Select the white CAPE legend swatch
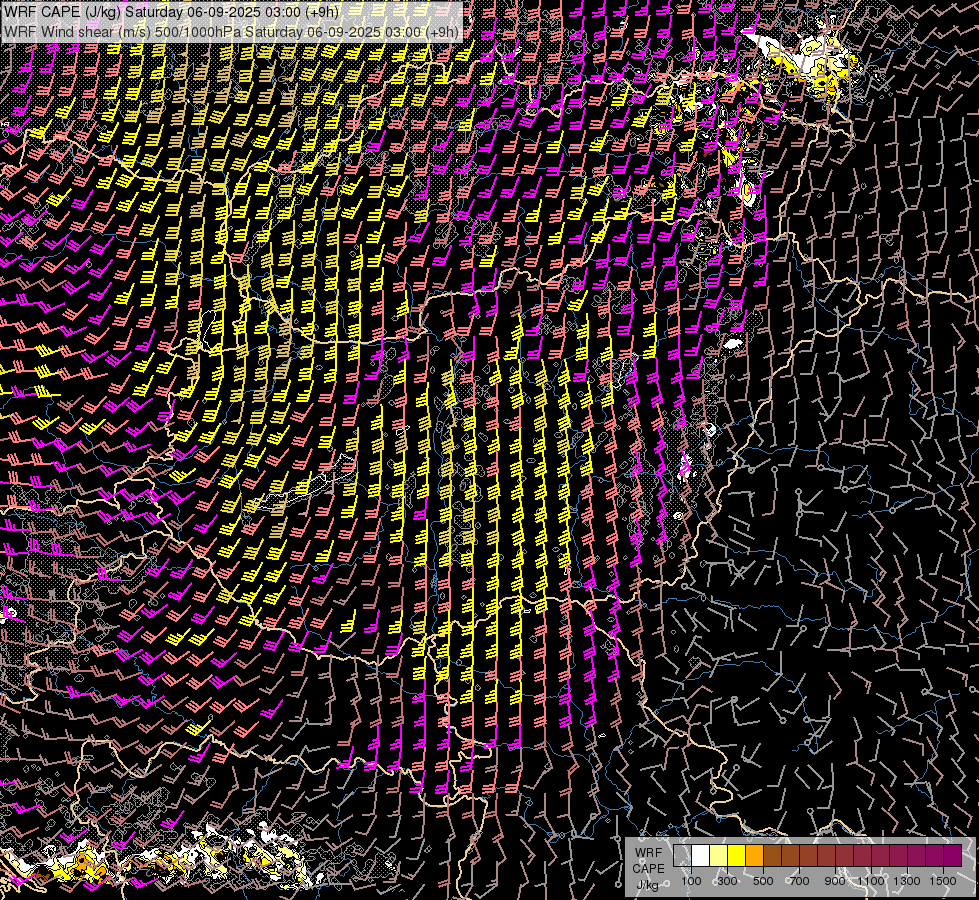The width and height of the screenshot is (979, 900). coord(701,856)
